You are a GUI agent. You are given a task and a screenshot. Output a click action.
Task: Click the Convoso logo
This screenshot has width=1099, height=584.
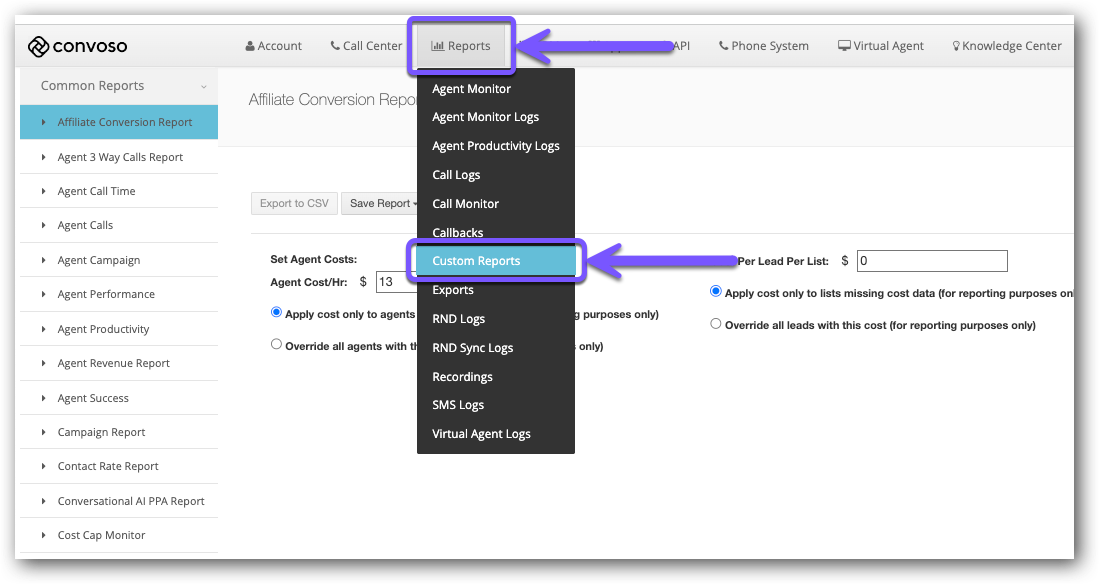pyautogui.click(x=77, y=45)
